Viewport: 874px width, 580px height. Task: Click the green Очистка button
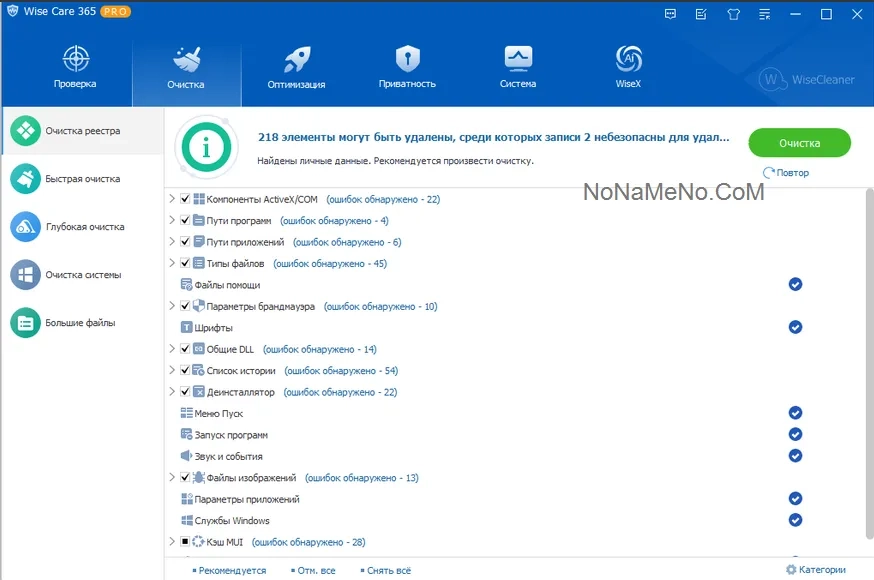tap(799, 143)
